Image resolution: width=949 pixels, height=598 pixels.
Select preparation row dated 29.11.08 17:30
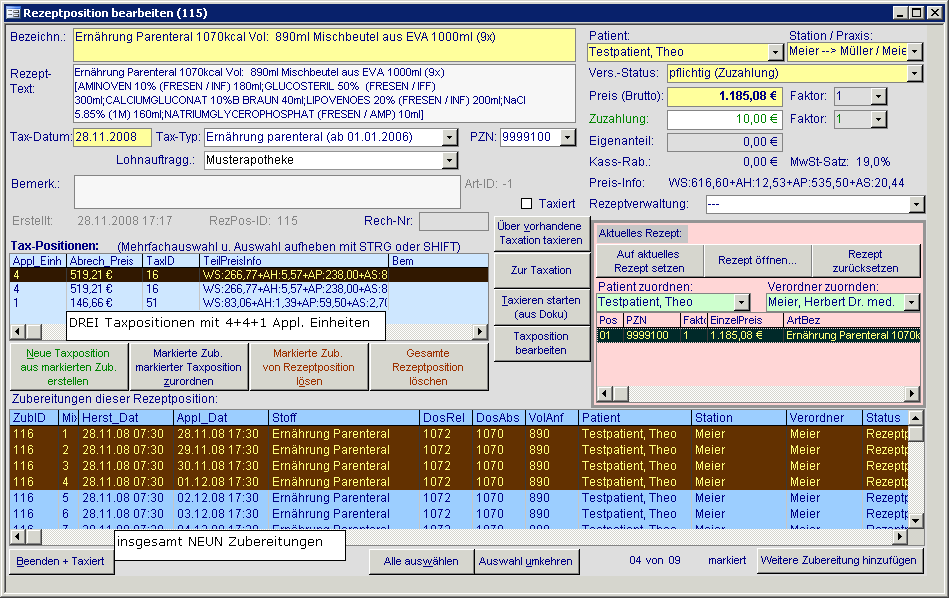459,450
